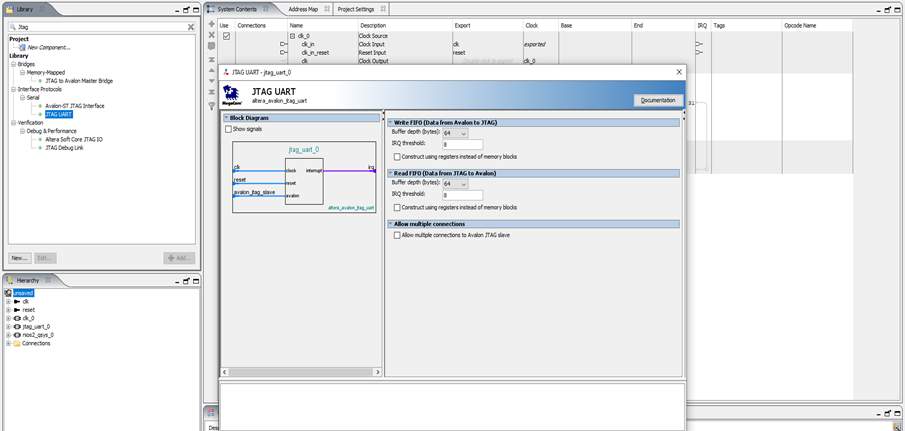Enable the Show signals checkbox
Image resolution: width=905 pixels, height=431 pixels.
point(228,129)
